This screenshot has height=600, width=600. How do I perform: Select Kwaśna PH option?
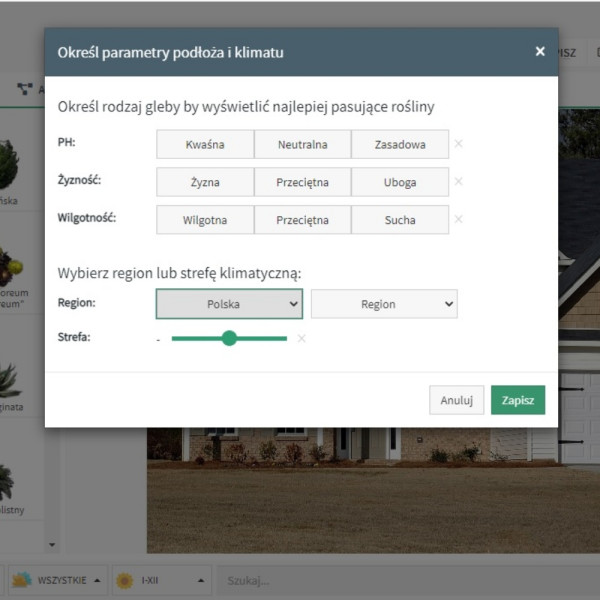(x=205, y=144)
